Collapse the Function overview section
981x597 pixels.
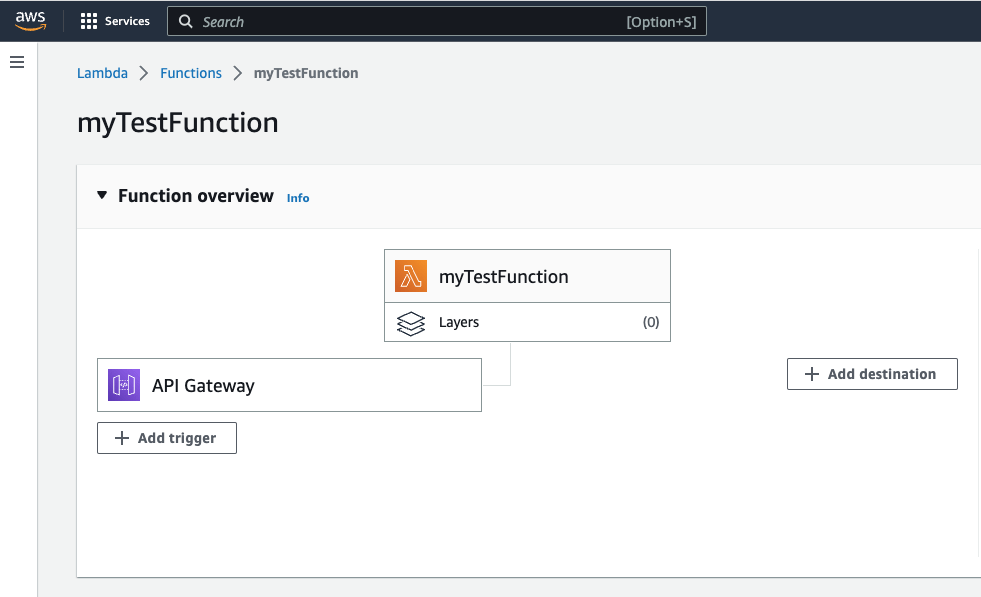pyautogui.click(x=101, y=195)
